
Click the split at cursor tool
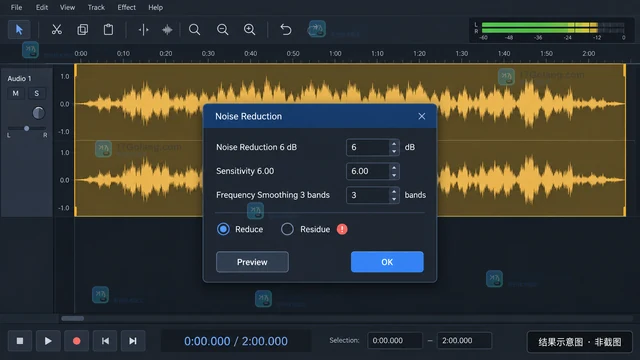143,29
